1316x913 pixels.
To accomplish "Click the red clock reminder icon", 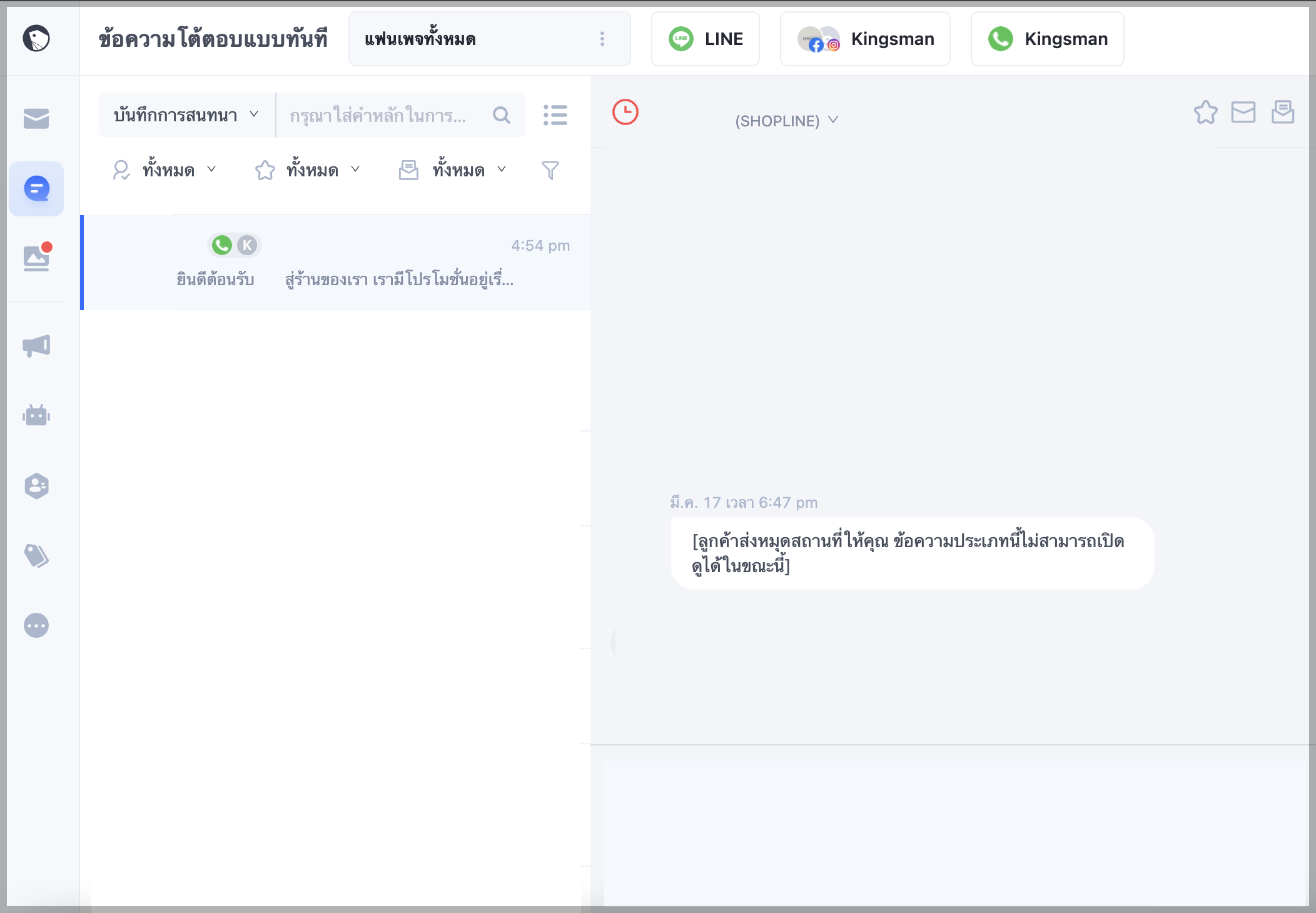I will (625, 112).
